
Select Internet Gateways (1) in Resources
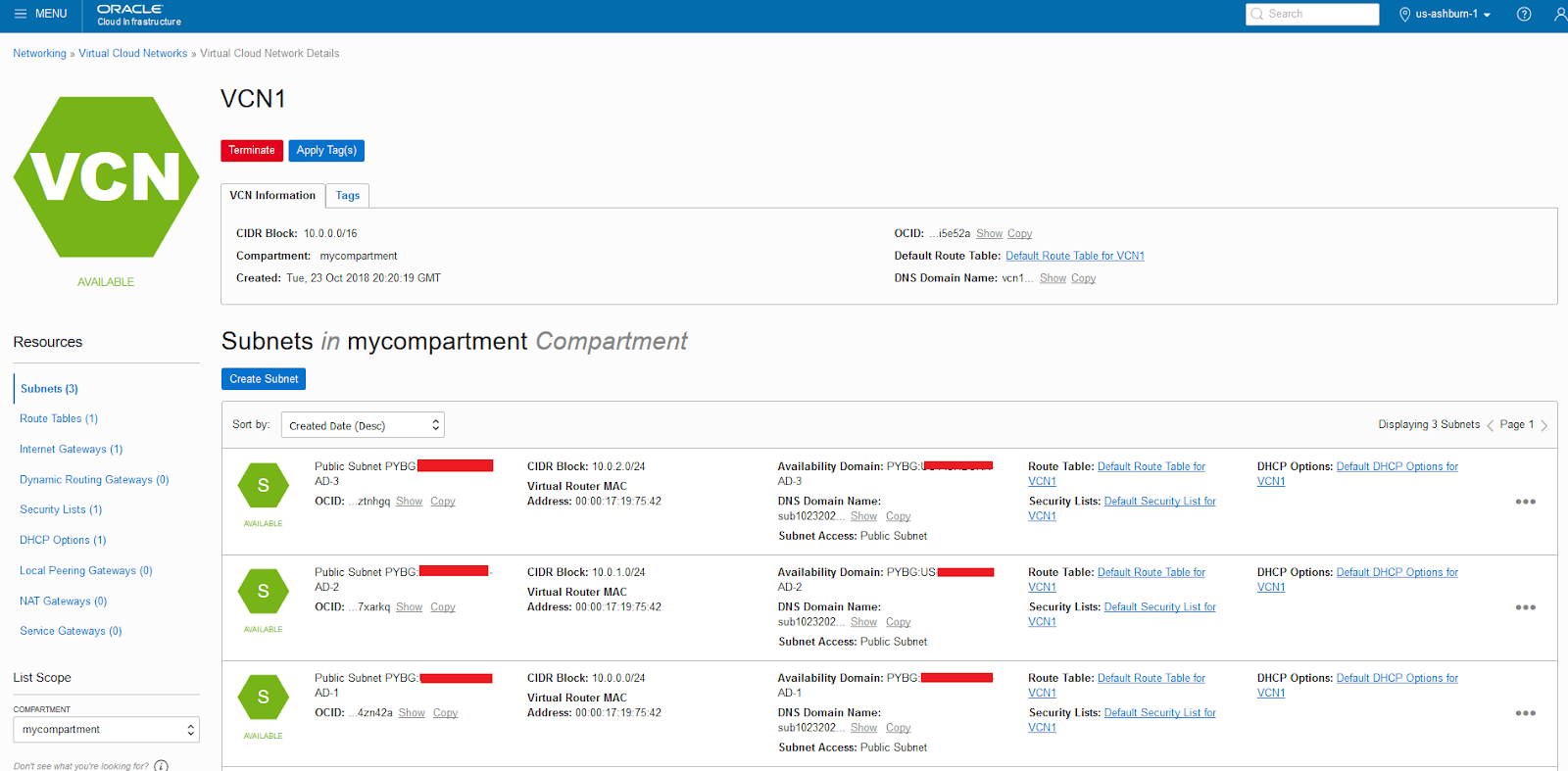pos(71,449)
